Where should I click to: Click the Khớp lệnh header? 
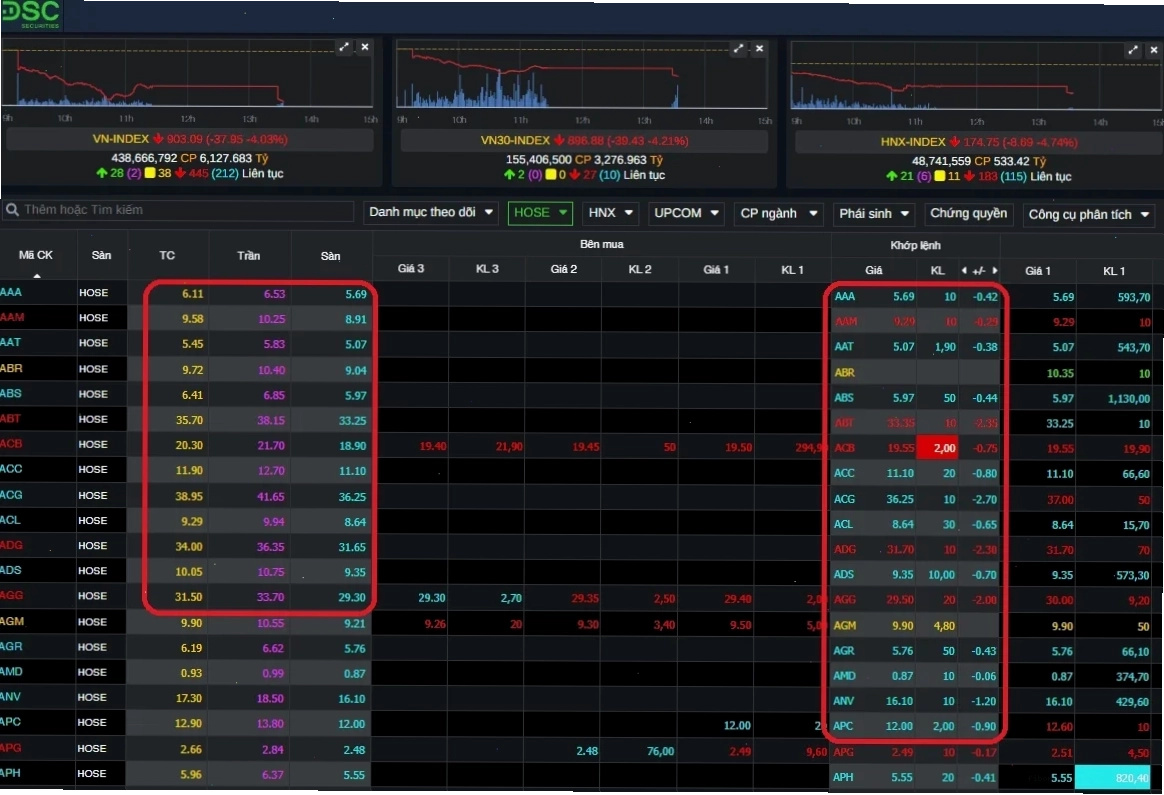click(x=915, y=245)
